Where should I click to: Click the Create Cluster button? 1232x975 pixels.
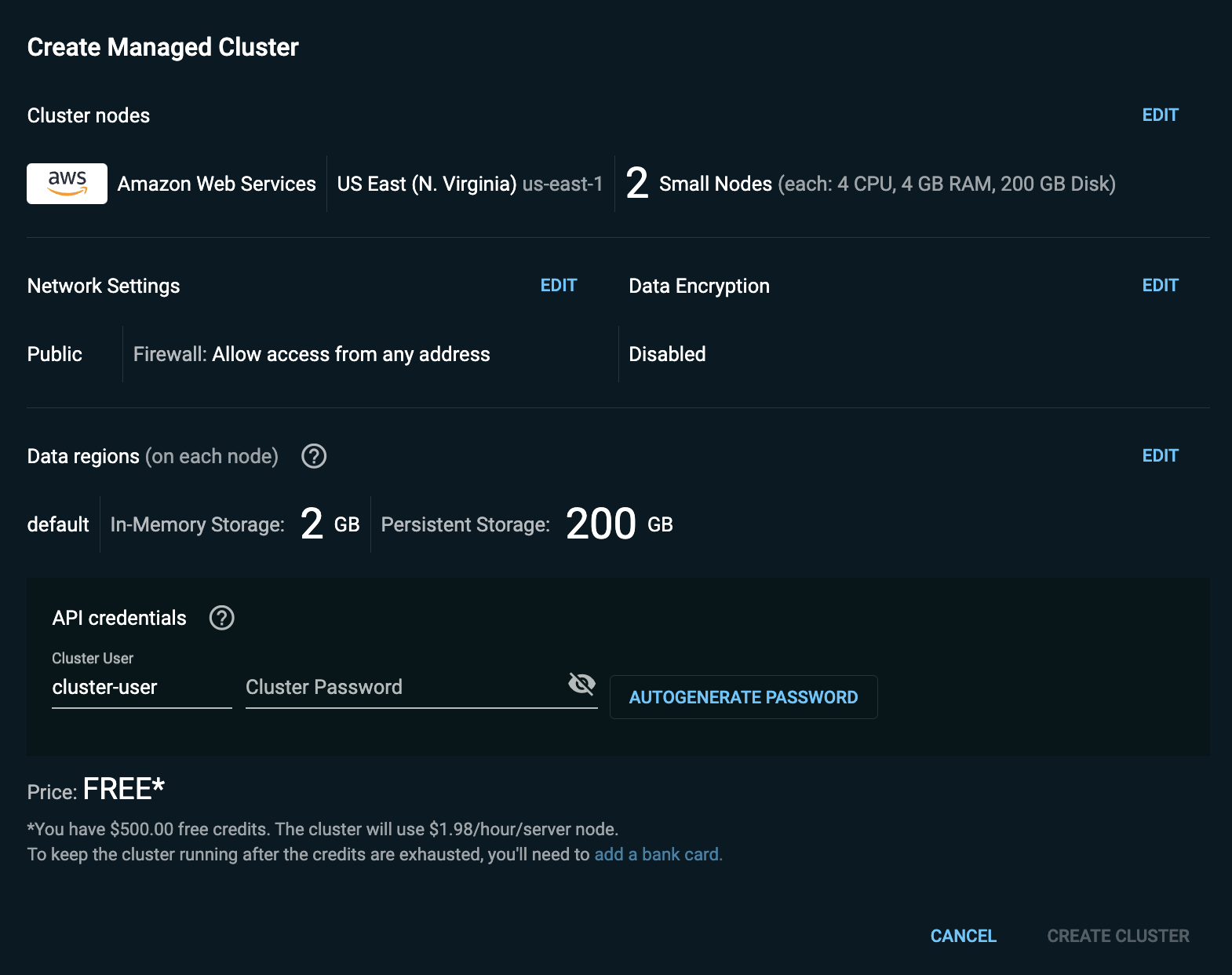pos(1118,936)
